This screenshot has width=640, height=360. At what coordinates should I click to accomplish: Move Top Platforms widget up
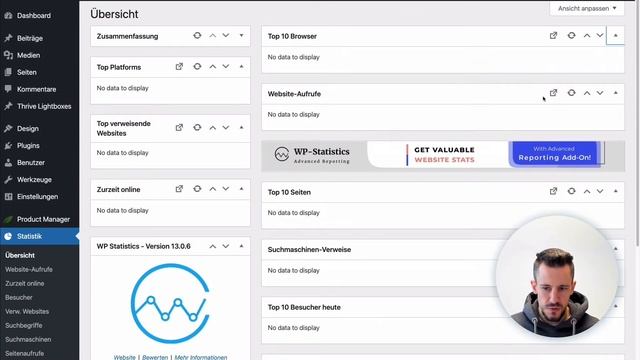point(213,67)
